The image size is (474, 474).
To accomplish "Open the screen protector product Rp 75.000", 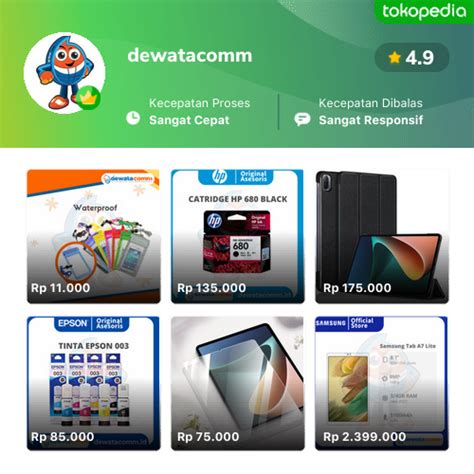I will (238, 383).
